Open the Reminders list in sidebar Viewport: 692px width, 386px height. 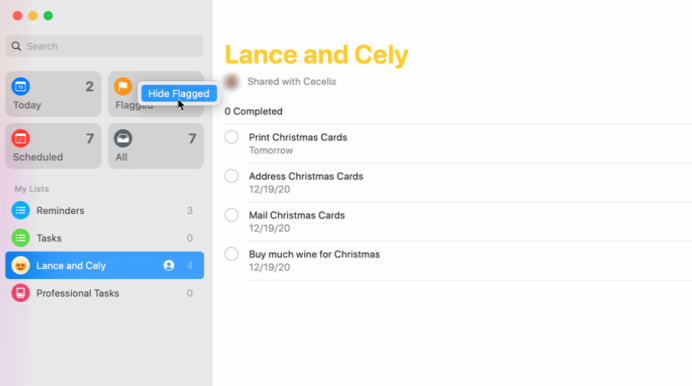pyautogui.click(x=105, y=210)
